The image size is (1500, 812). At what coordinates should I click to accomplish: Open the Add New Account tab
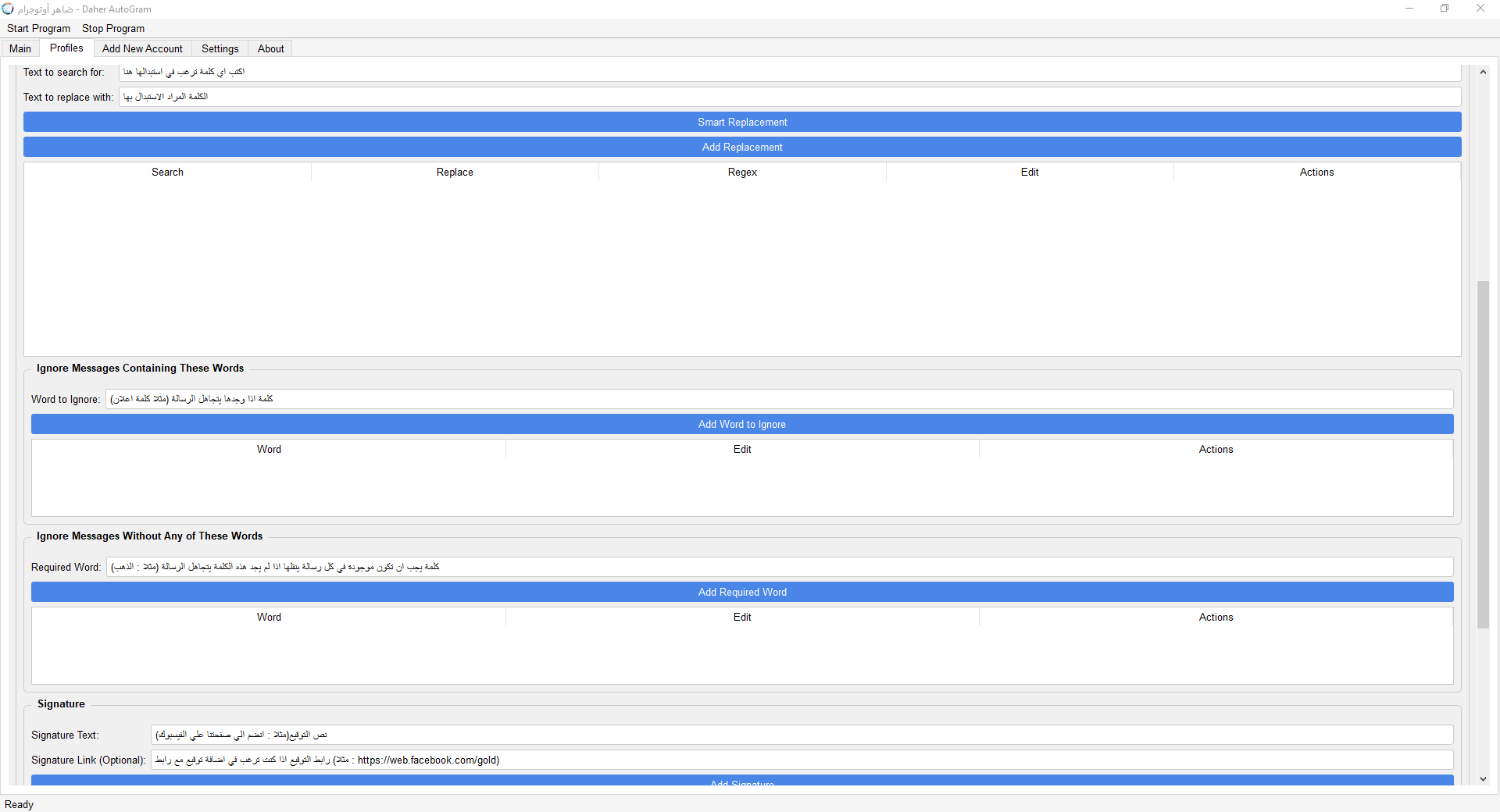coord(142,48)
